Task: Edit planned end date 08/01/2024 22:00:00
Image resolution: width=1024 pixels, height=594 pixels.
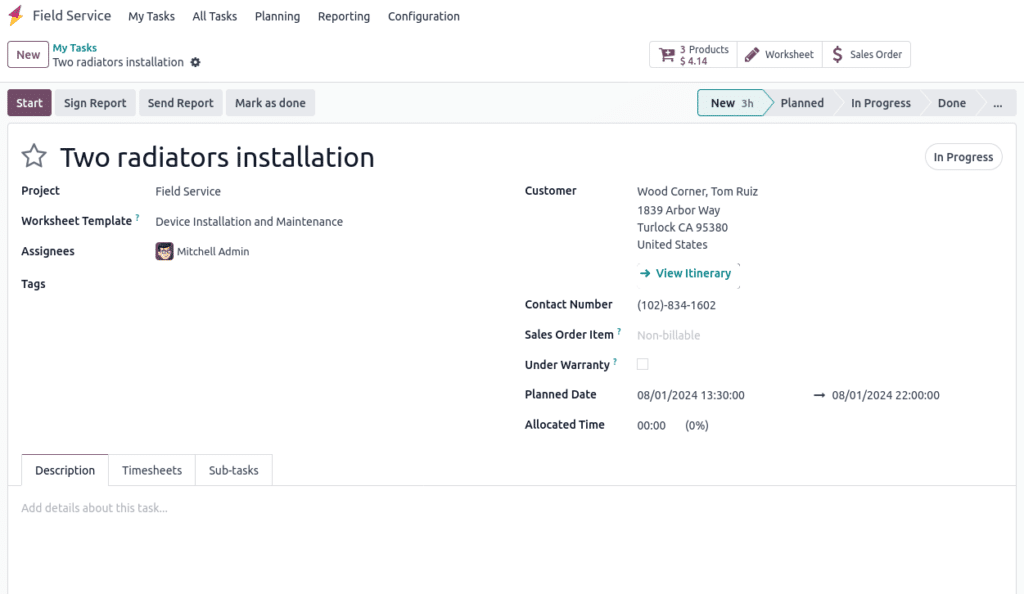Action: [x=886, y=395]
